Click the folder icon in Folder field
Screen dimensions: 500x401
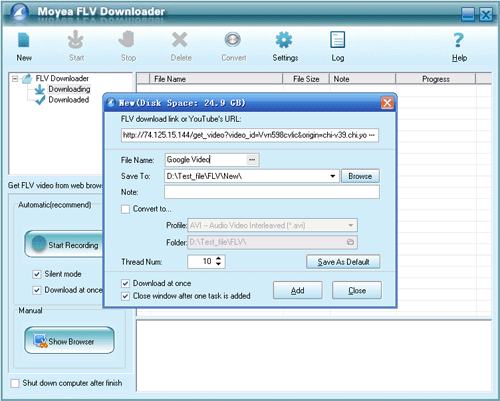pos(350,242)
